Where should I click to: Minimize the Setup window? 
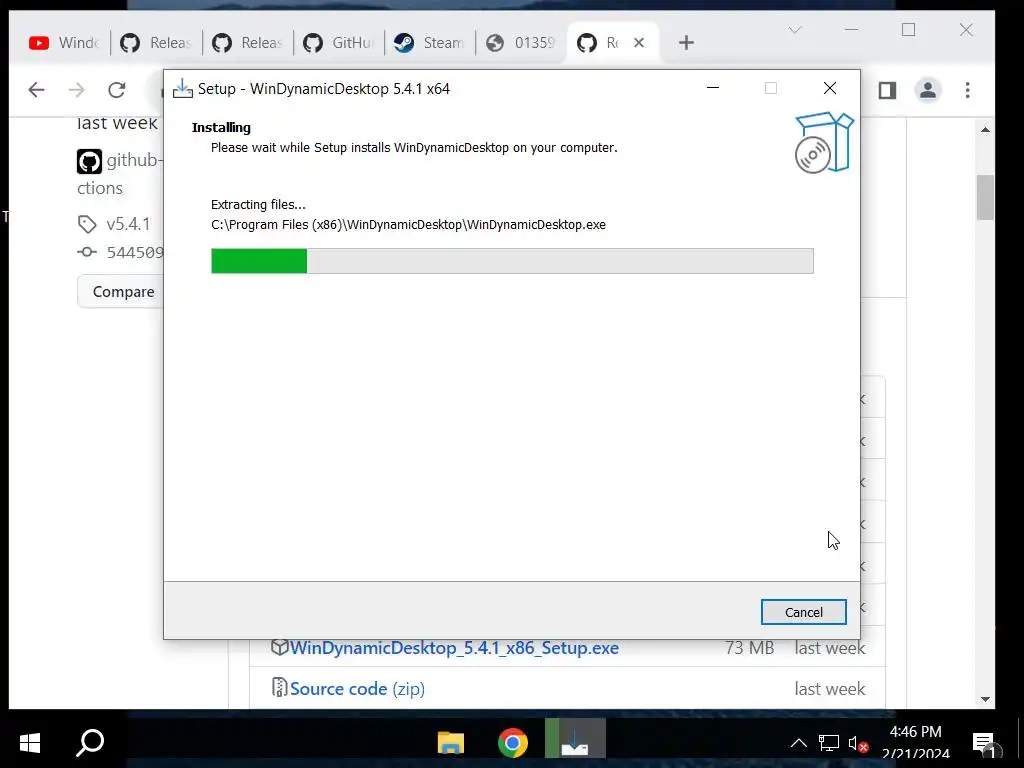[713, 88]
